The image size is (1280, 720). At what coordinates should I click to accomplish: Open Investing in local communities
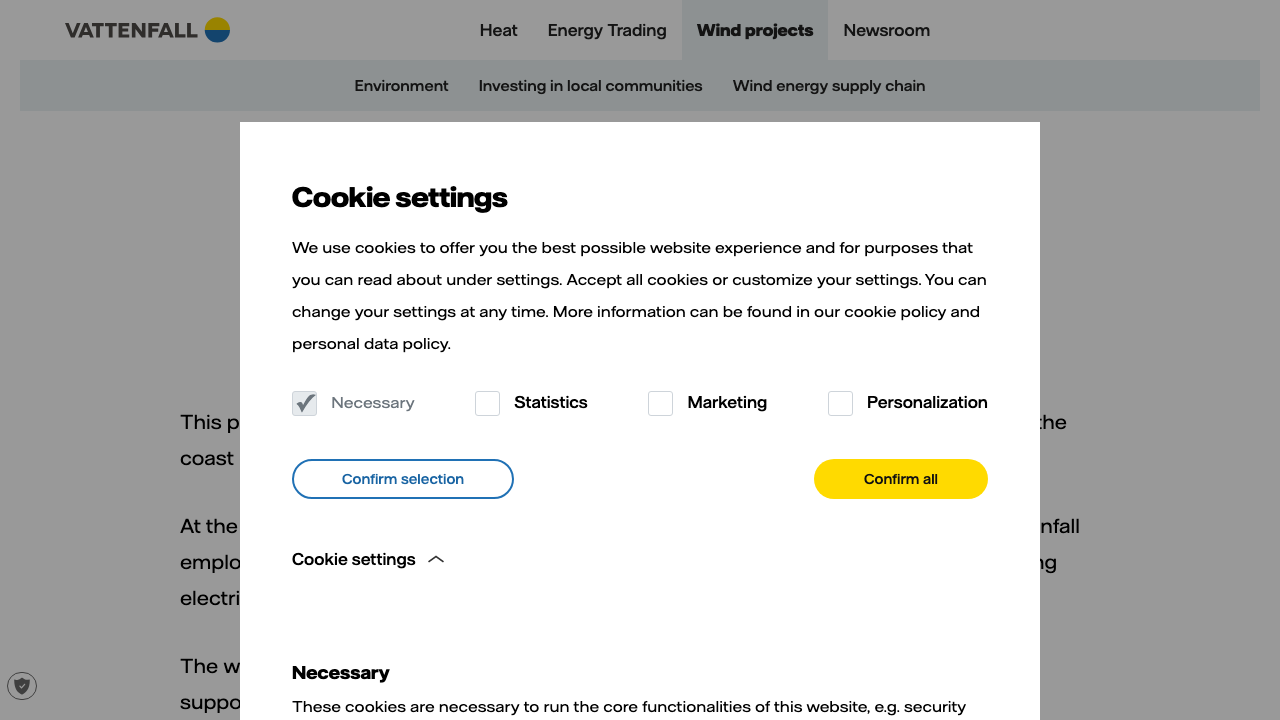tap(590, 86)
